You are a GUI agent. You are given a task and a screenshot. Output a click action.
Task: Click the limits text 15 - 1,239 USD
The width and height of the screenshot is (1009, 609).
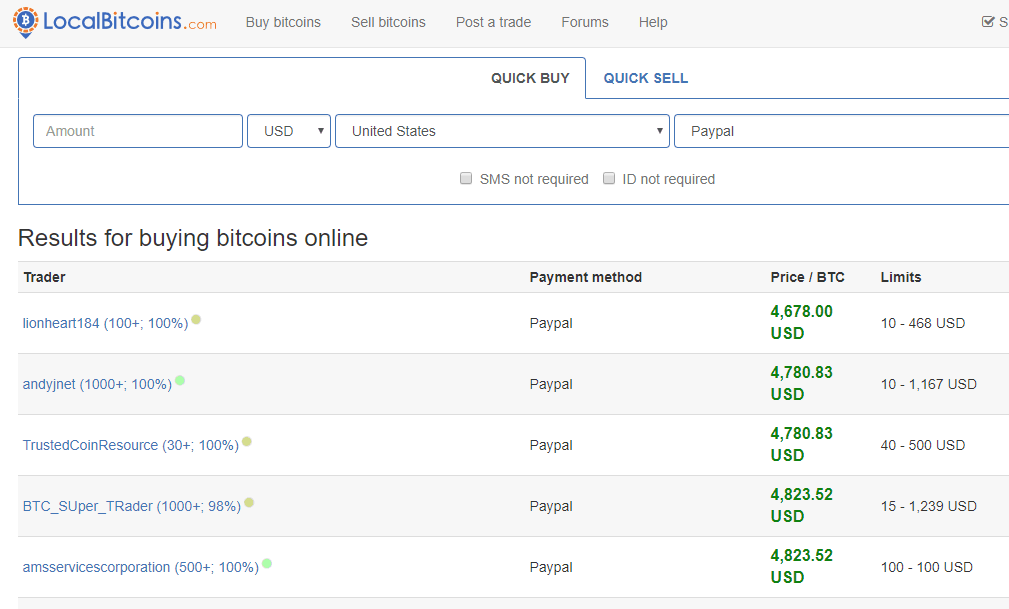click(929, 507)
